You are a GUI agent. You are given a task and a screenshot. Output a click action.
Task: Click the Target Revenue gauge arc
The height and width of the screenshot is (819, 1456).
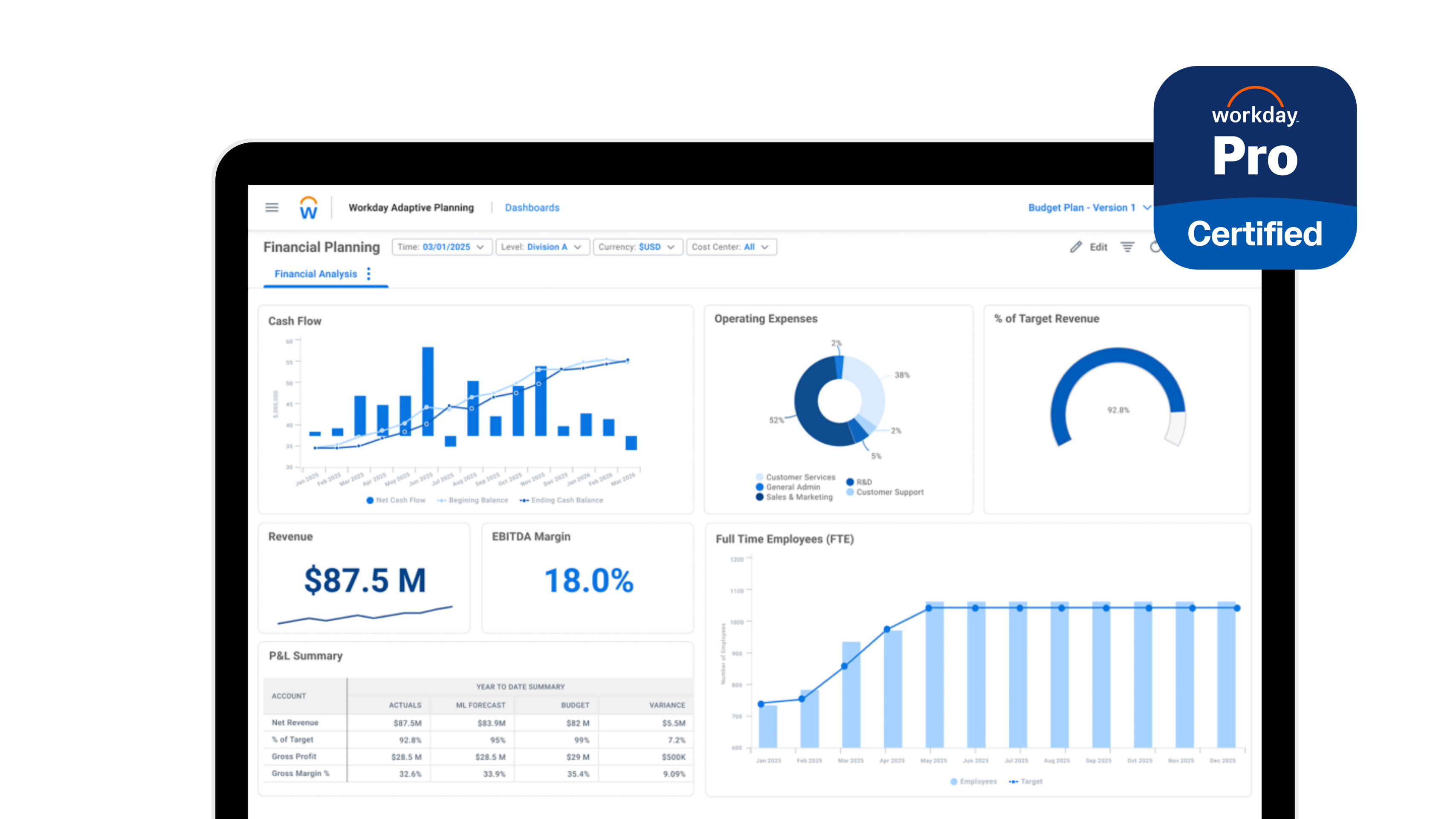(1117, 356)
